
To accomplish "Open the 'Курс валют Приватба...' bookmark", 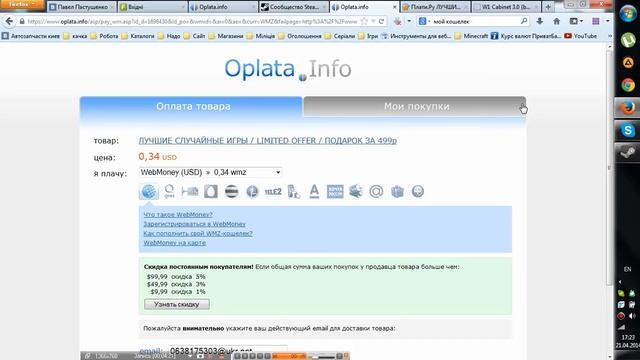I will pyautogui.click(x=526, y=36).
